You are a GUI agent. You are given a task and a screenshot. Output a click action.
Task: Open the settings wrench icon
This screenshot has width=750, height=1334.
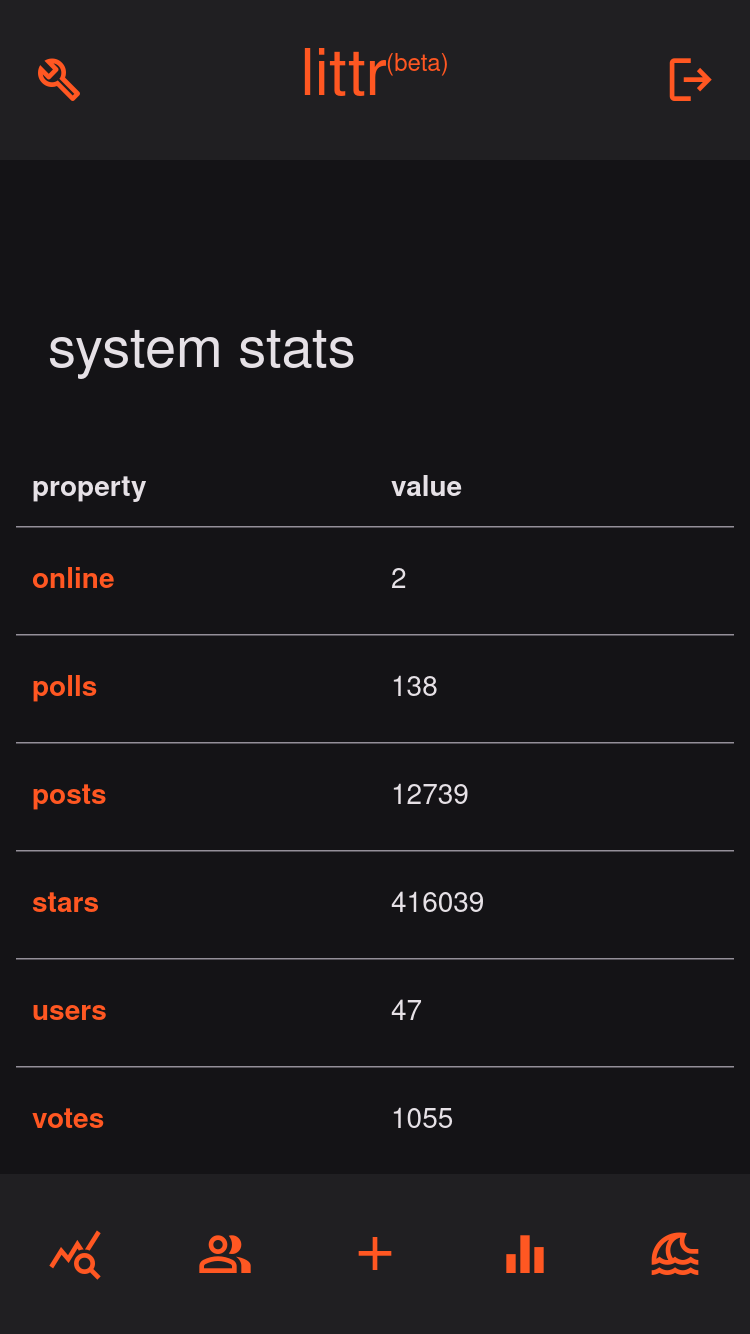(x=58, y=80)
